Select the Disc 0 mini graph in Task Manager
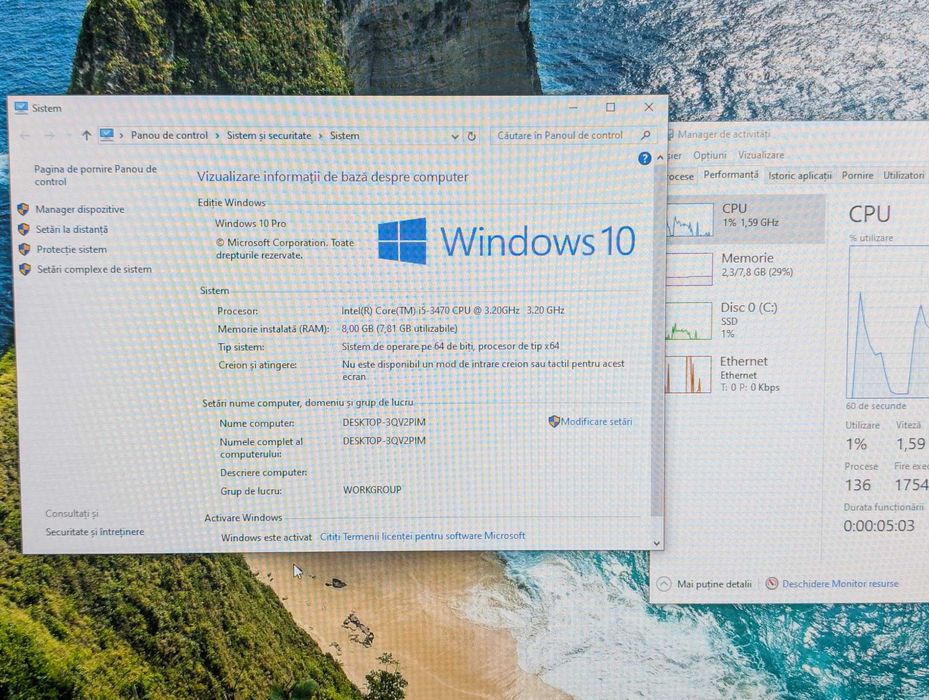Viewport: 929px width, 700px height. [x=688, y=321]
